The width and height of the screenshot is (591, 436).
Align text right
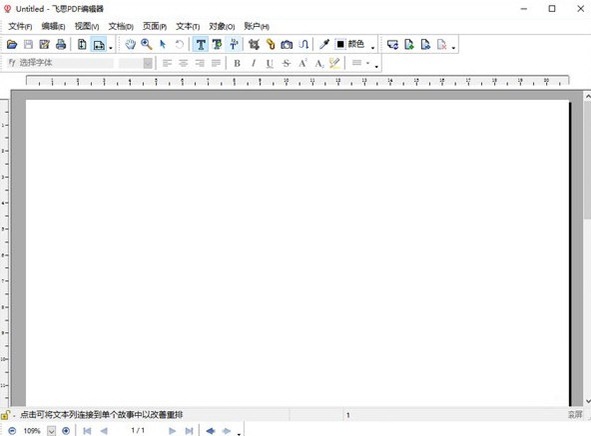[x=199, y=63]
